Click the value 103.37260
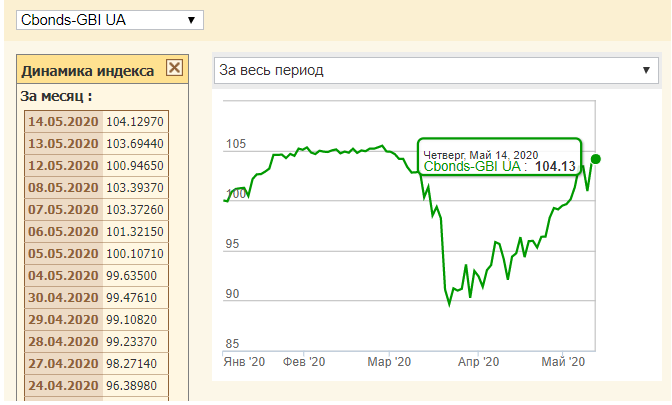The width and height of the screenshot is (672, 405). (x=135, y=210)
